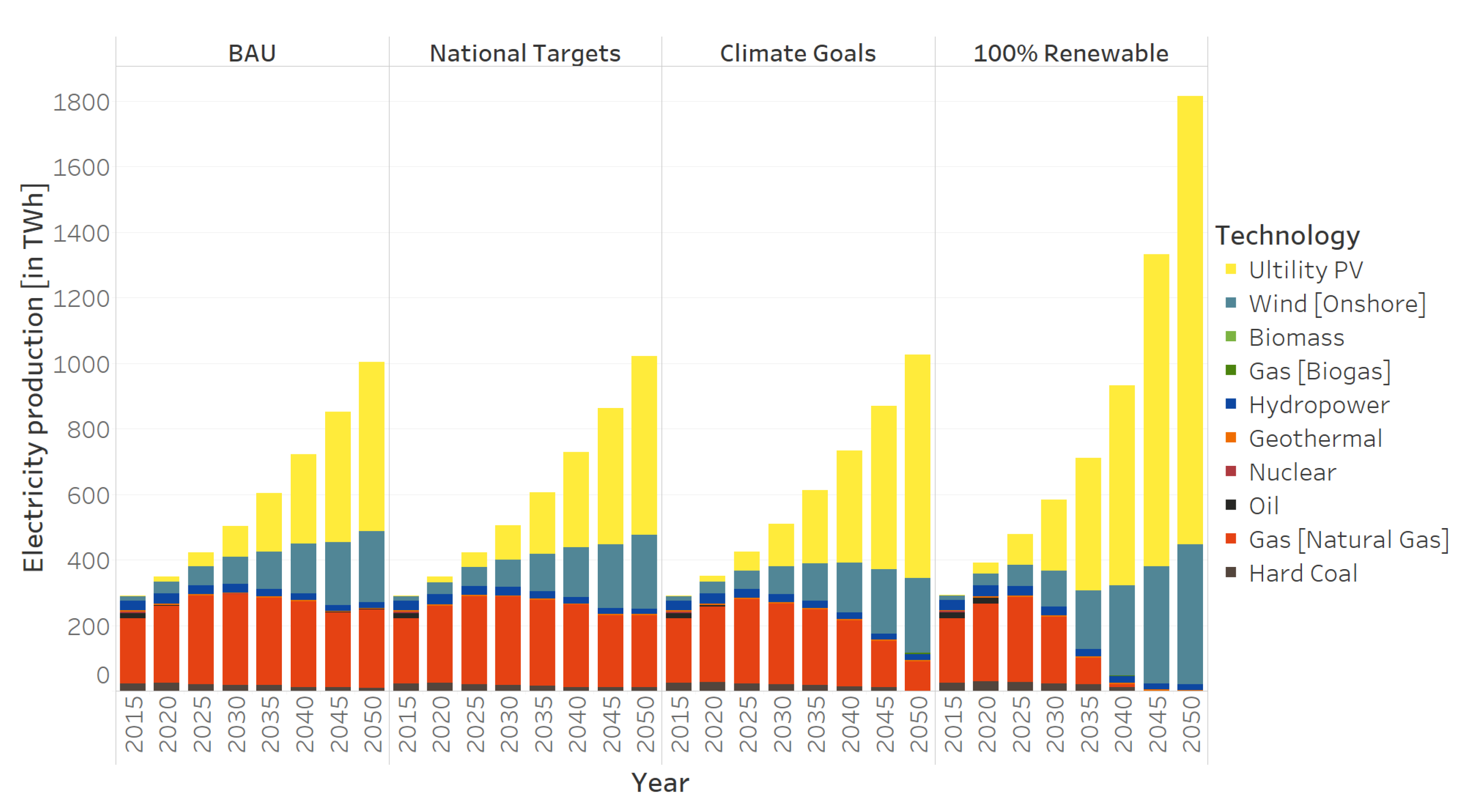Click the BAU 2050 natural gas bar segment
The width and height of the screenshot is (1469, 812).
[371, 649]
